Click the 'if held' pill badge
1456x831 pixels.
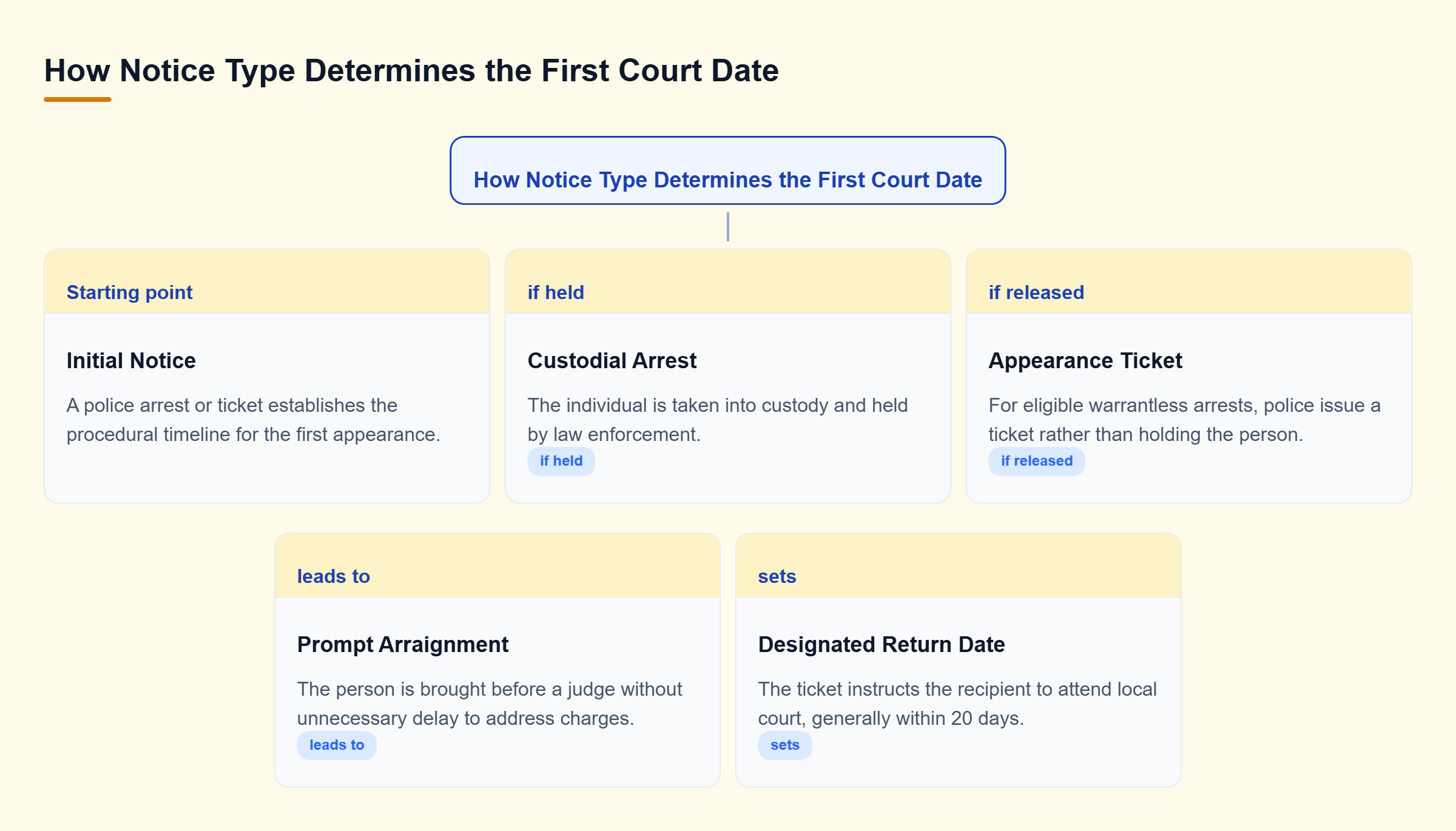coord(561,461)
